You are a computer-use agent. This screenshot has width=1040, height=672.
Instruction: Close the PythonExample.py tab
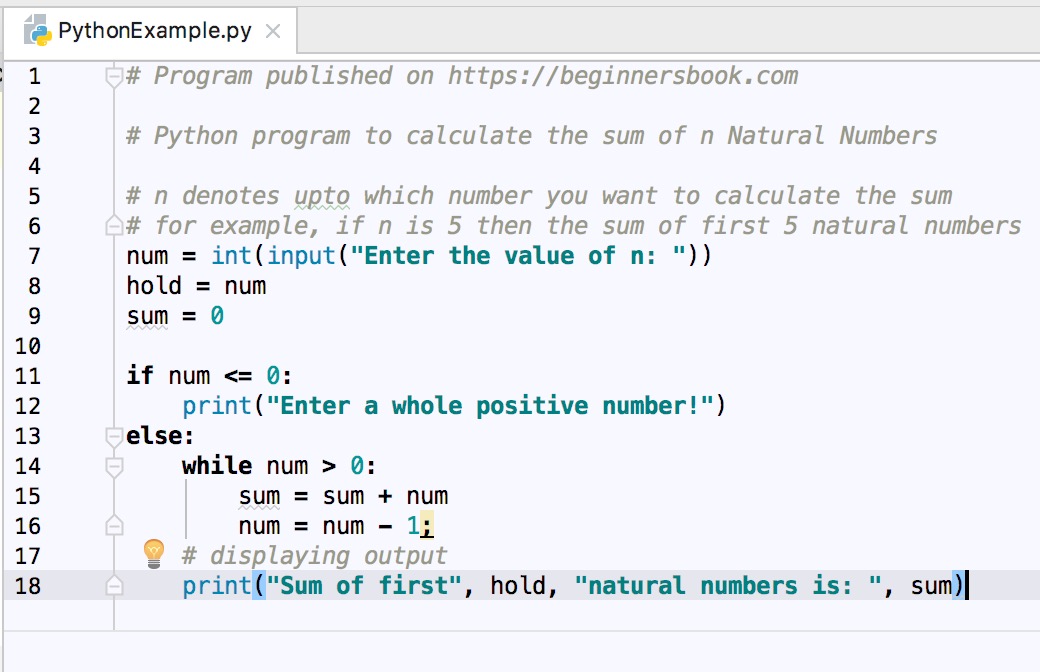[272, 31]
